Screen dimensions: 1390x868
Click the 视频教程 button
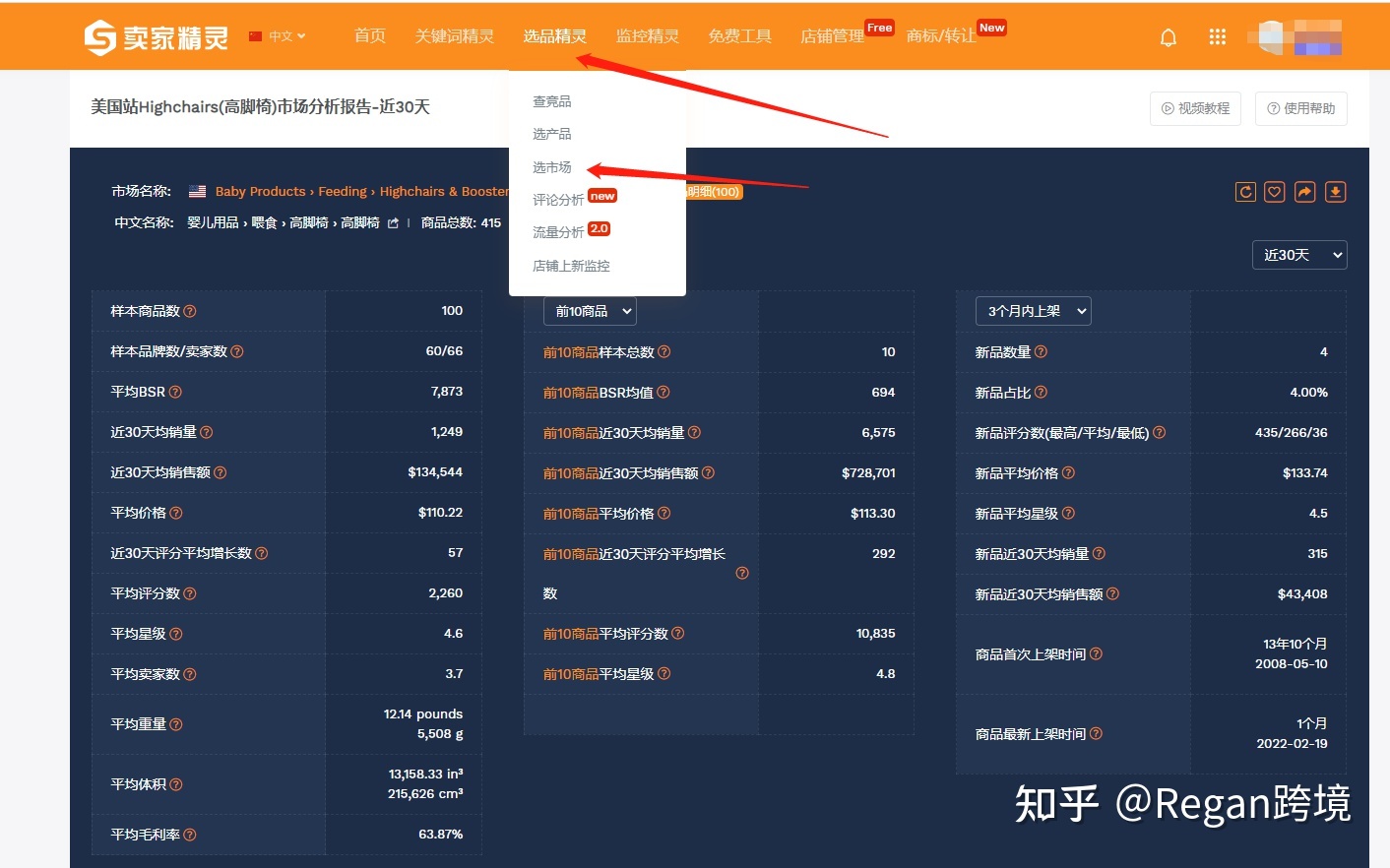[x=1196, y=108]
